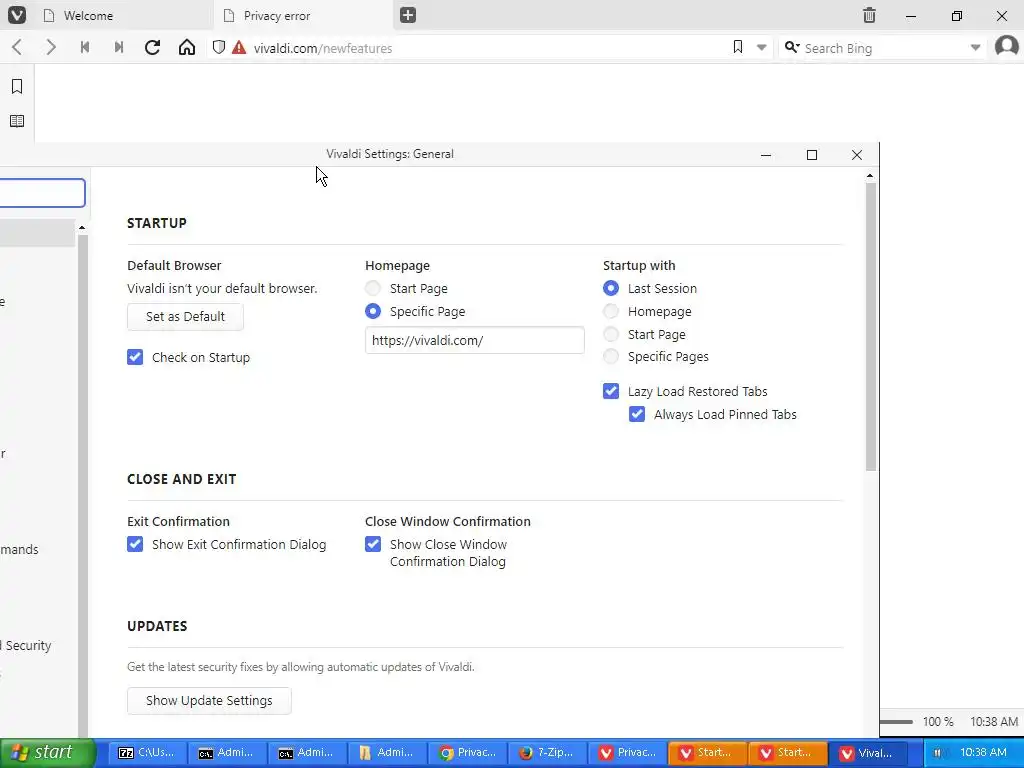Click the new tab plus icon
Viewport: 1024px width, 768px height.
point(408,15)
